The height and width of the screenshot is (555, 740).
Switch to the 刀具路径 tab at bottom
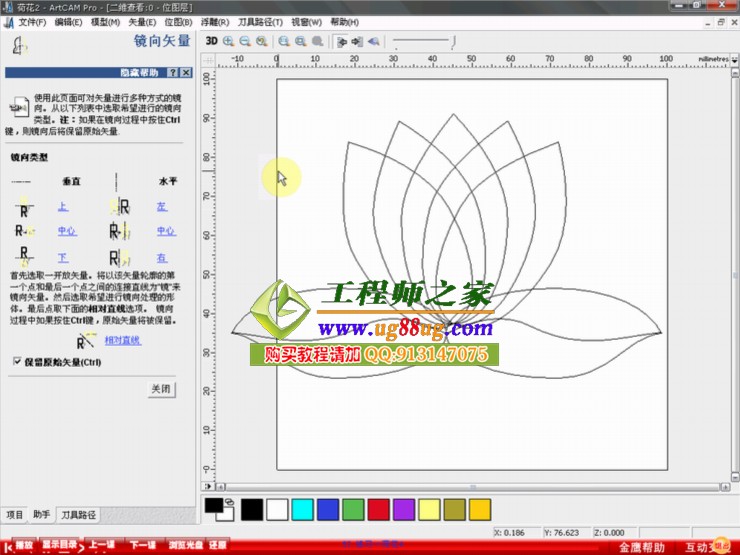pos(79,515)
